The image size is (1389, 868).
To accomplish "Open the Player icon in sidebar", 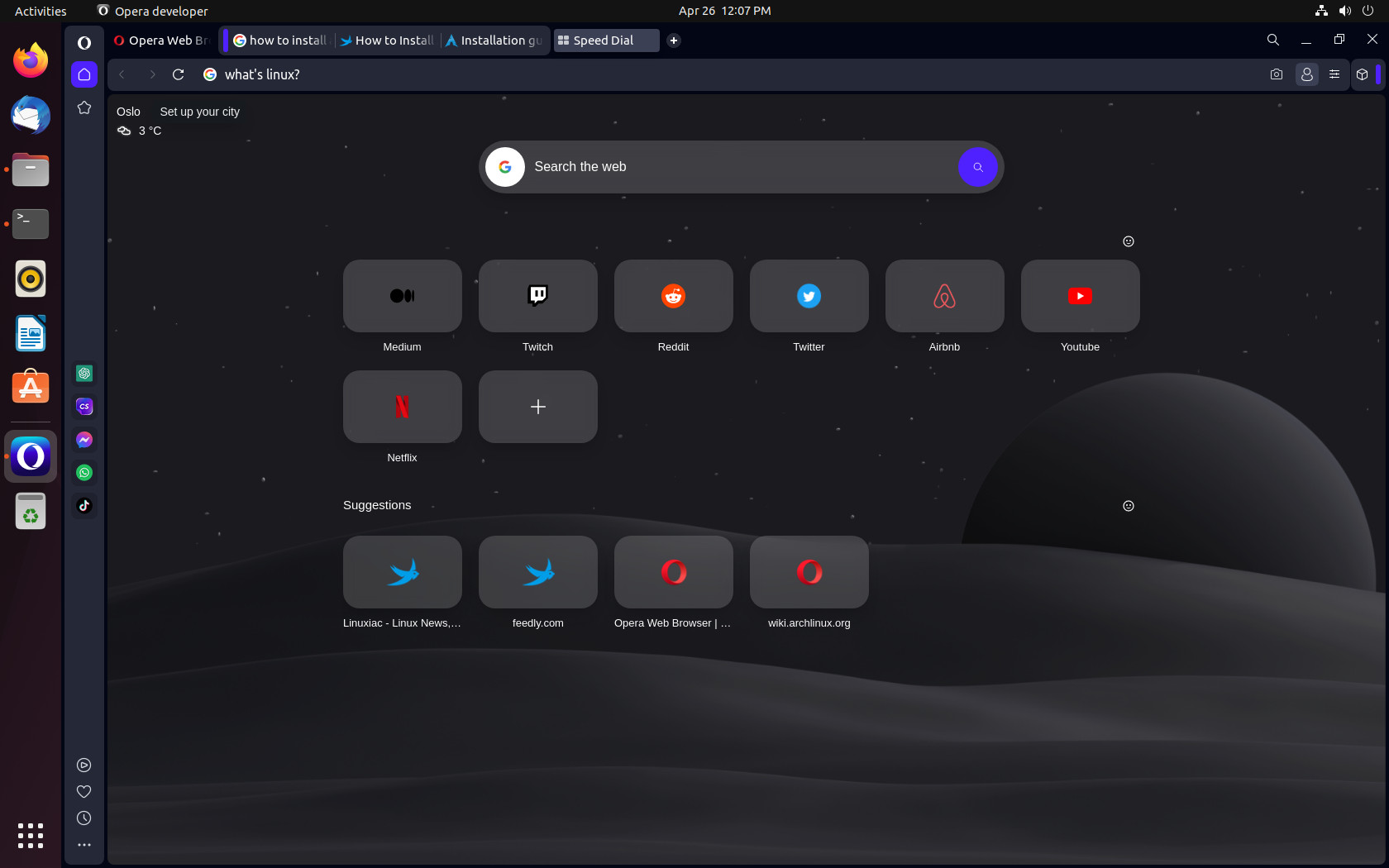I will [x=84, y=765].
